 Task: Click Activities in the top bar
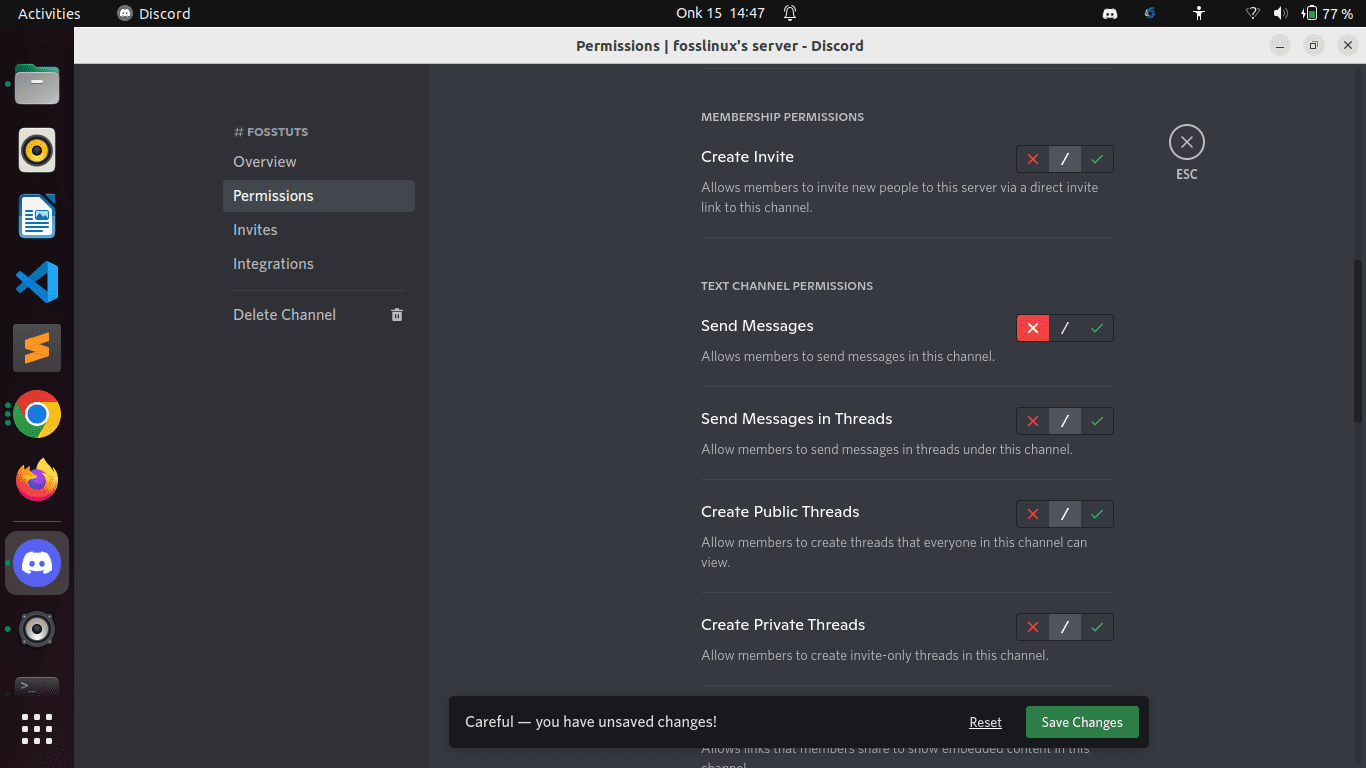[49, 13]
